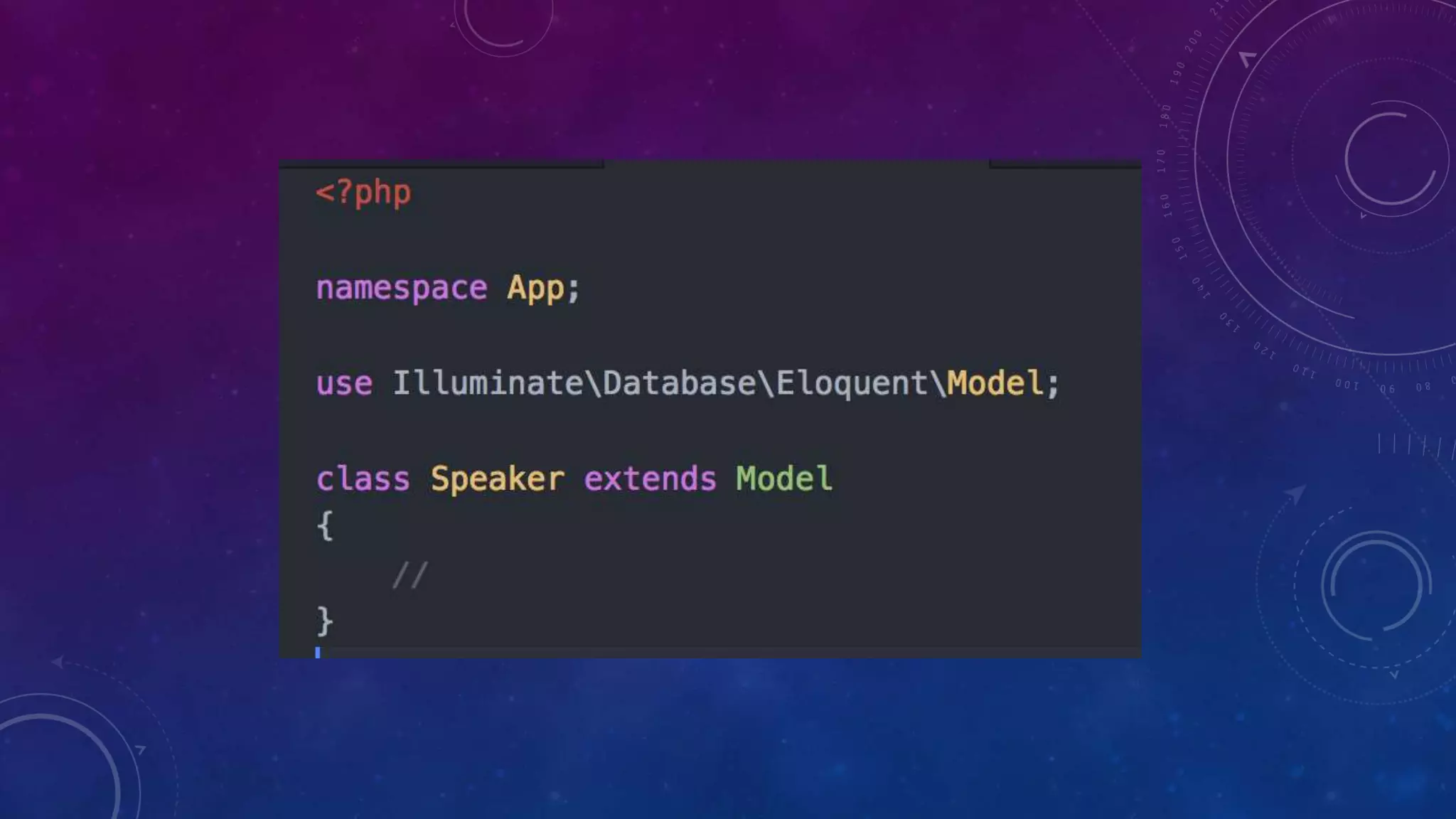
Task: Click the green Model parent class
Action: coord(783,479)
